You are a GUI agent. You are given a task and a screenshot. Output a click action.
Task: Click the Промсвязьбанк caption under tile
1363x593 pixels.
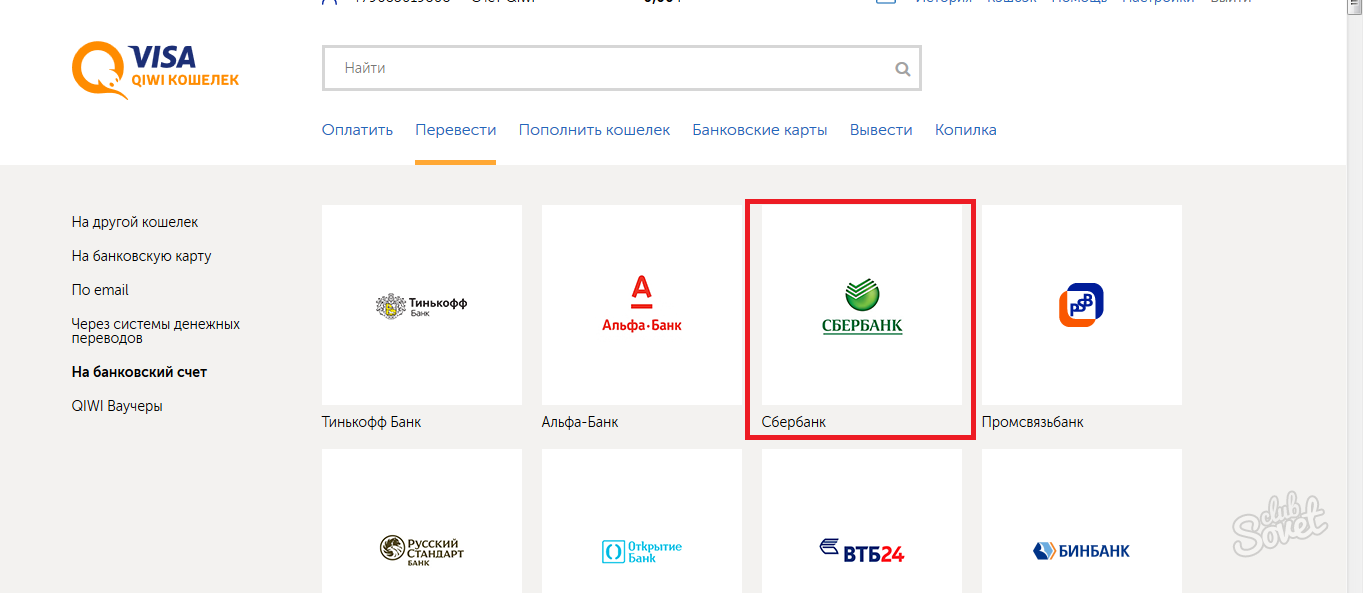point(1033,422)
